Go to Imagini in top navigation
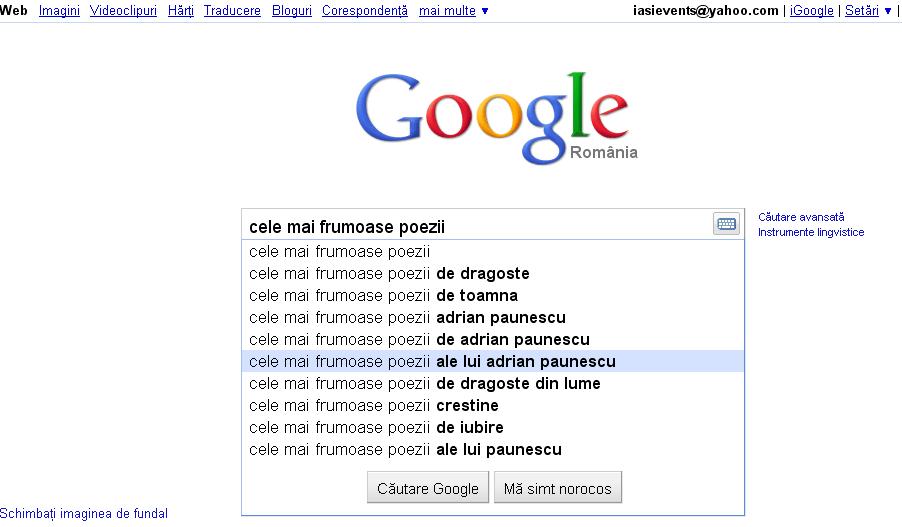 (59, 11)
